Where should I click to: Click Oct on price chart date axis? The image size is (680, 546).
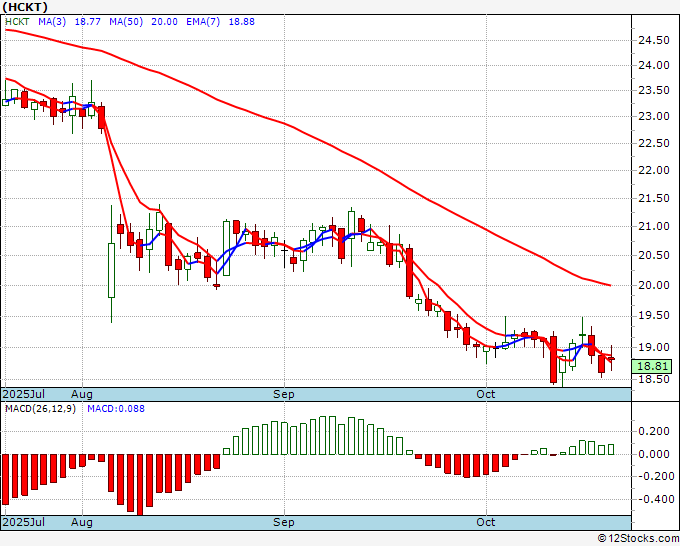(x=486, y=394)
